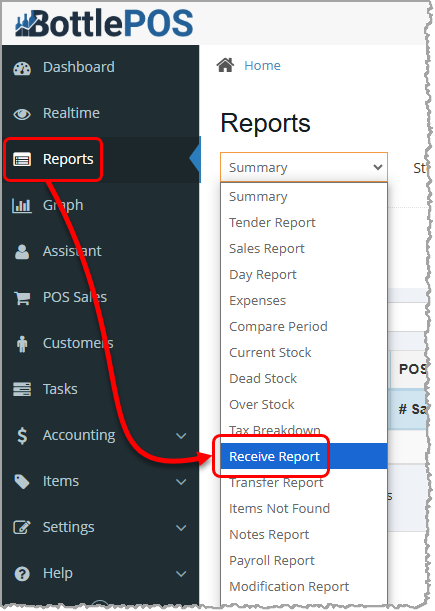
Task: Click the Help question mark icon
Action: 22,574
